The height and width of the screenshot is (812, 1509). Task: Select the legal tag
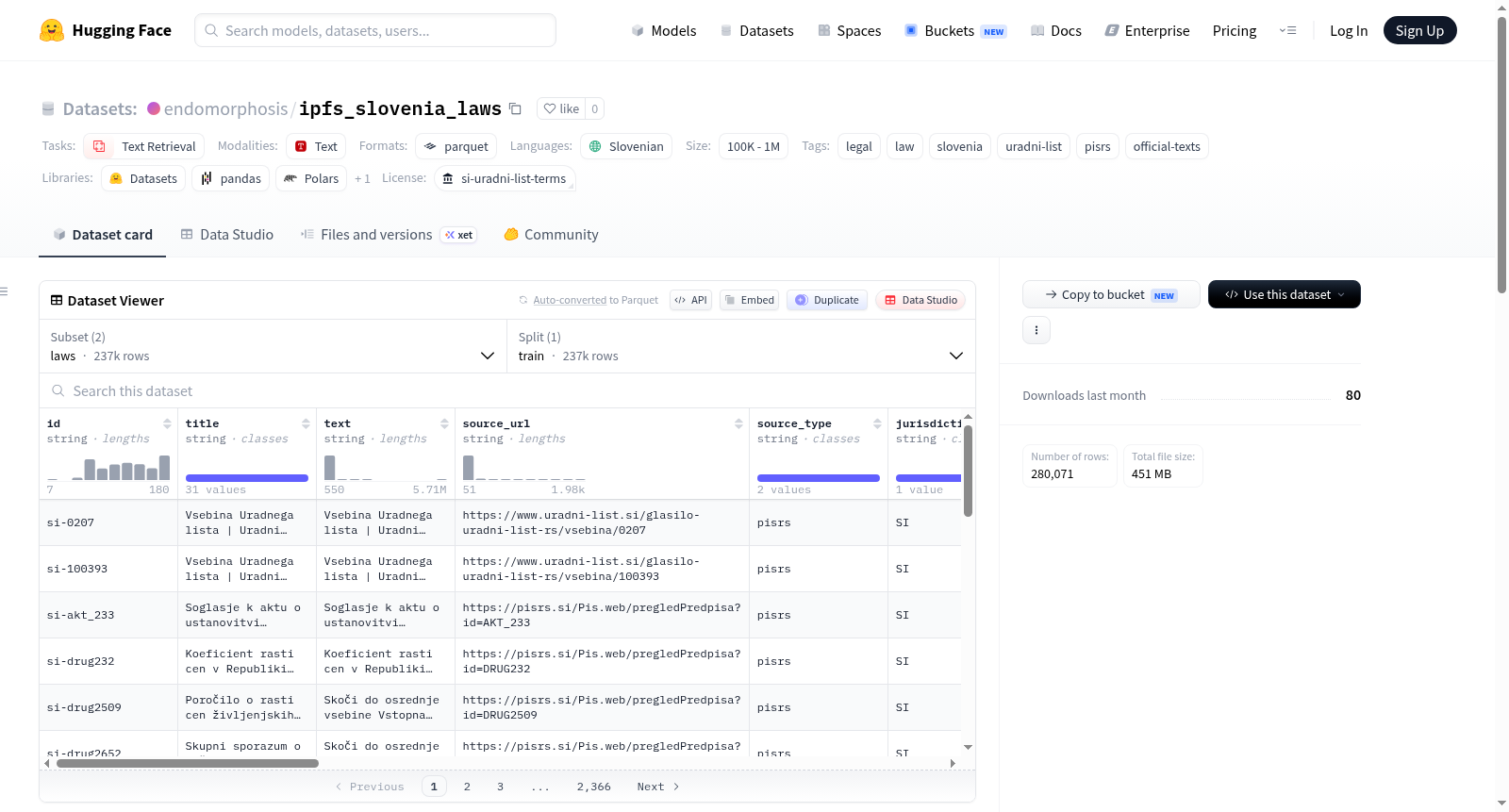tap(859, 146)
